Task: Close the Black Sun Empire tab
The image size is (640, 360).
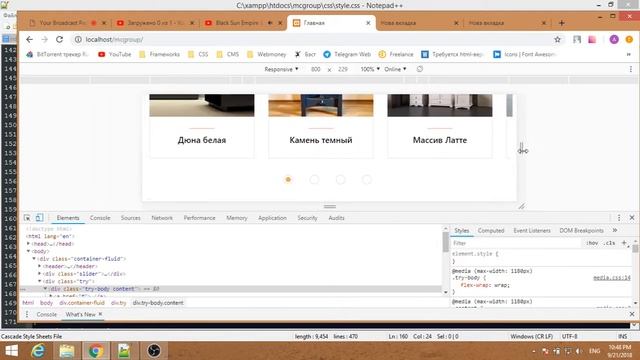Action: pos(280,23)
